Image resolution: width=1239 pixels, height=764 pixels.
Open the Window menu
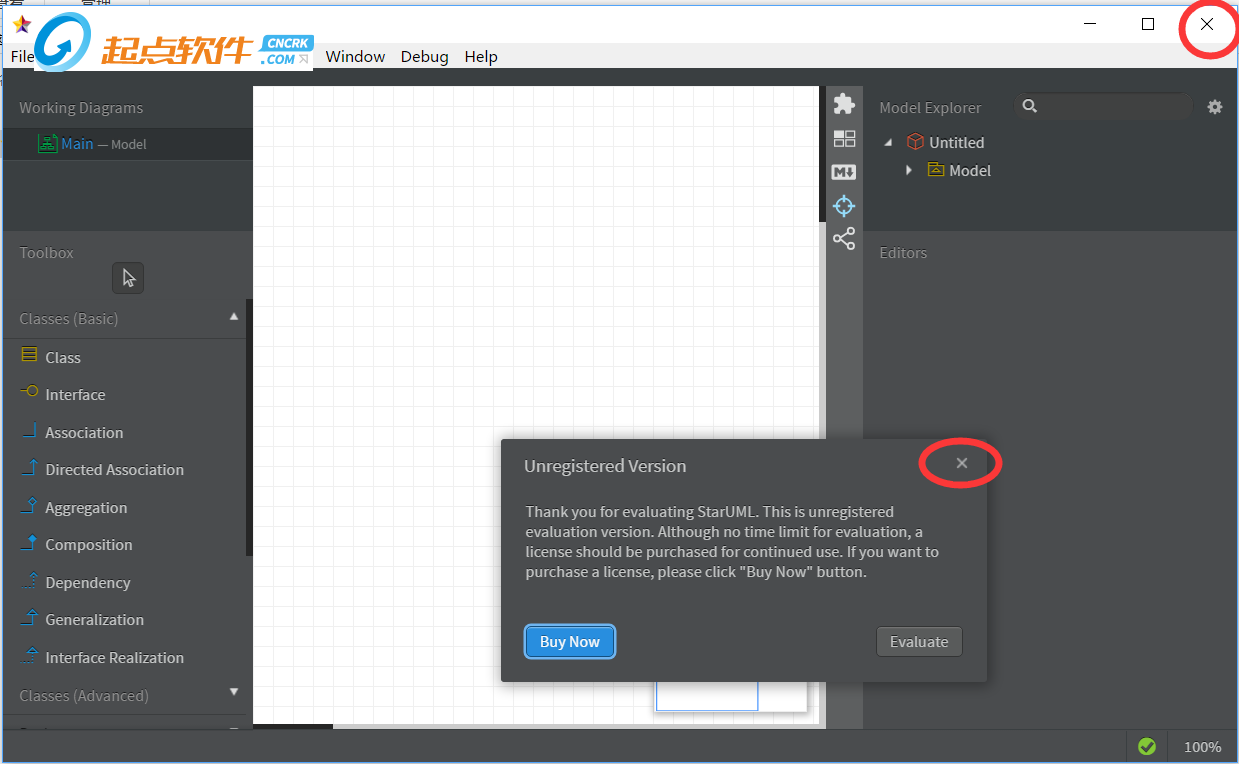[x=355, y=56]
